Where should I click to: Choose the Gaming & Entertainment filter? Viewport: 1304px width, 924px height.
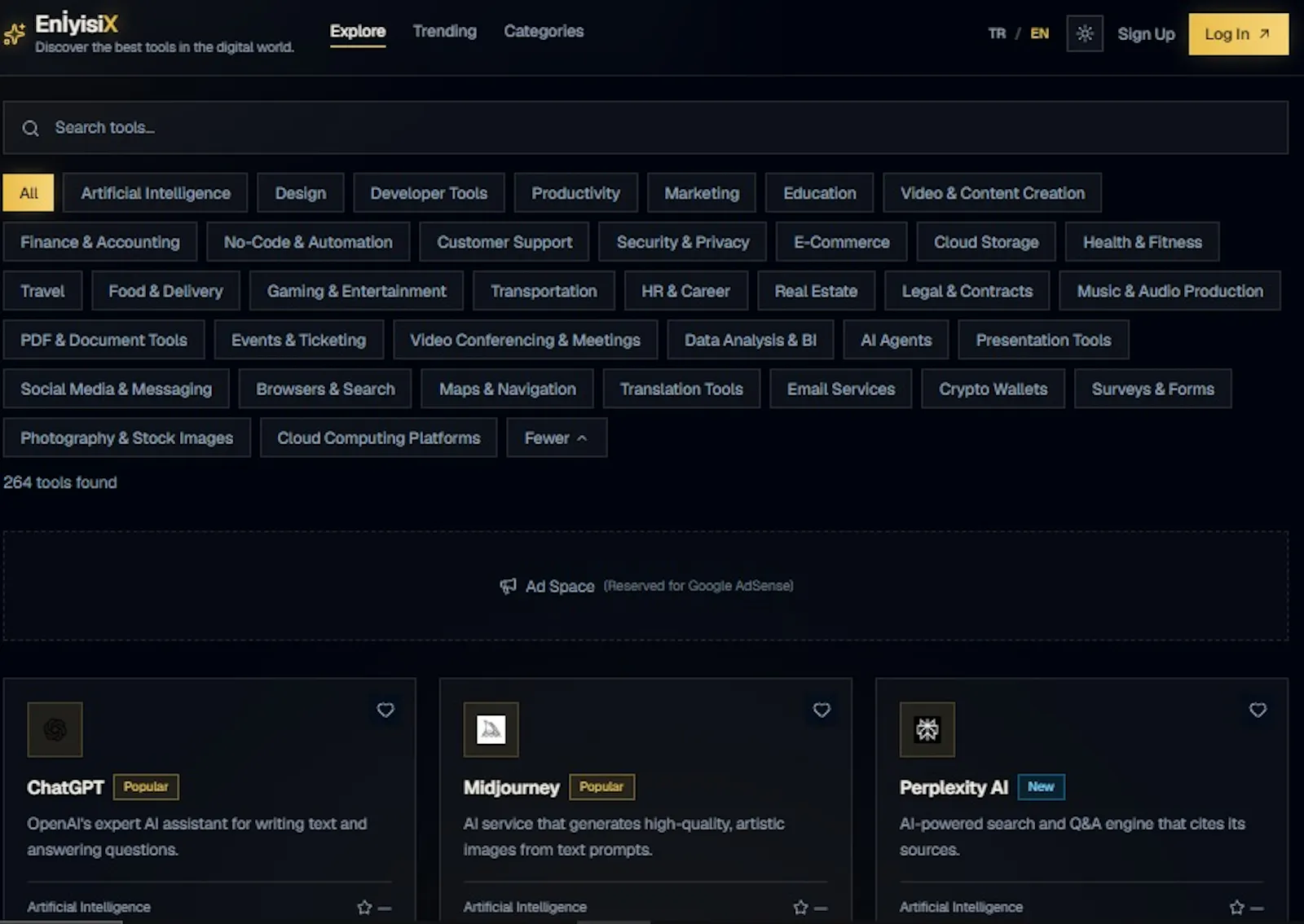click(356, 291)
